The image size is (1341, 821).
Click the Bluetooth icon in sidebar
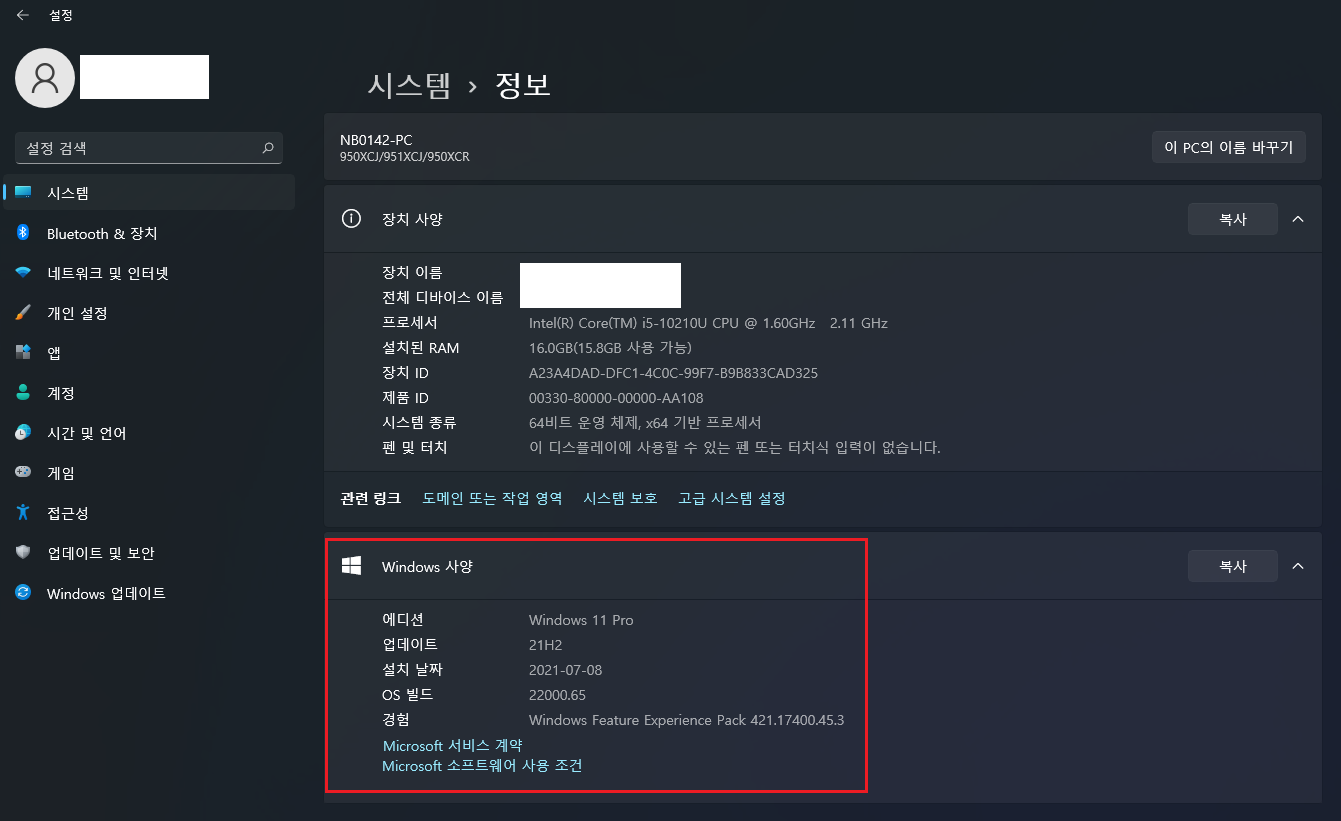pyautogui.click(x=23, y=233)
